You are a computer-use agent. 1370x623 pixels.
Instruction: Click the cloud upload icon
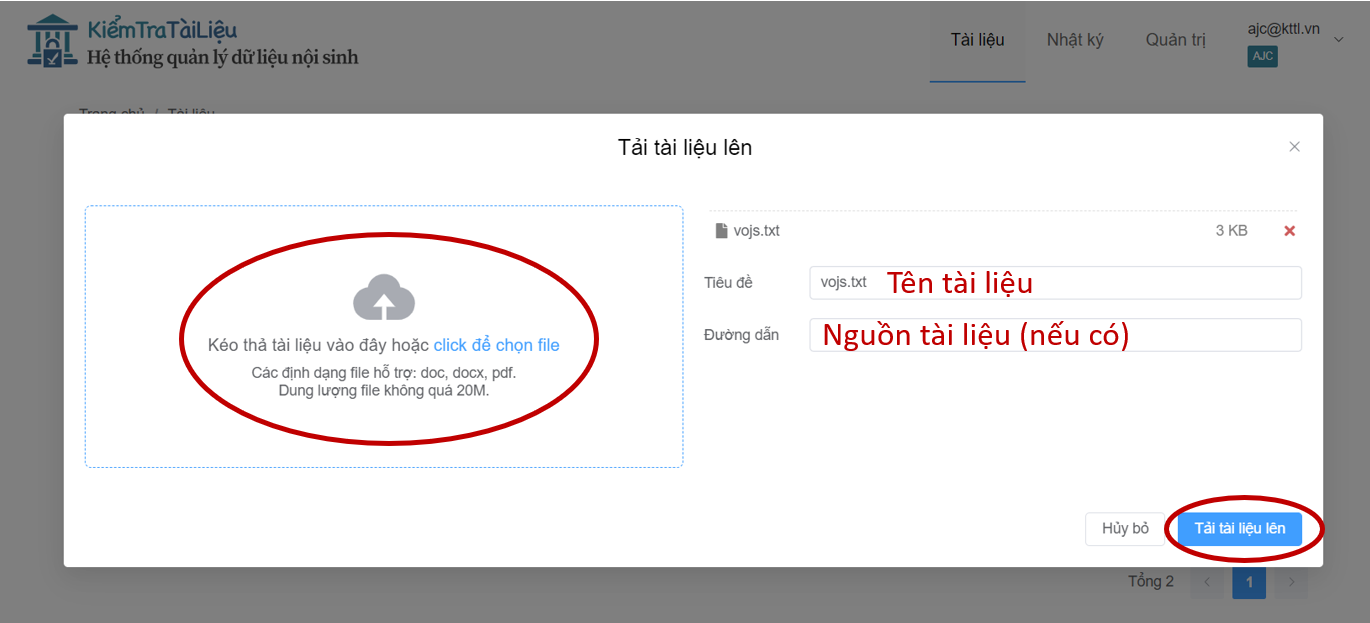pos(384,297)
